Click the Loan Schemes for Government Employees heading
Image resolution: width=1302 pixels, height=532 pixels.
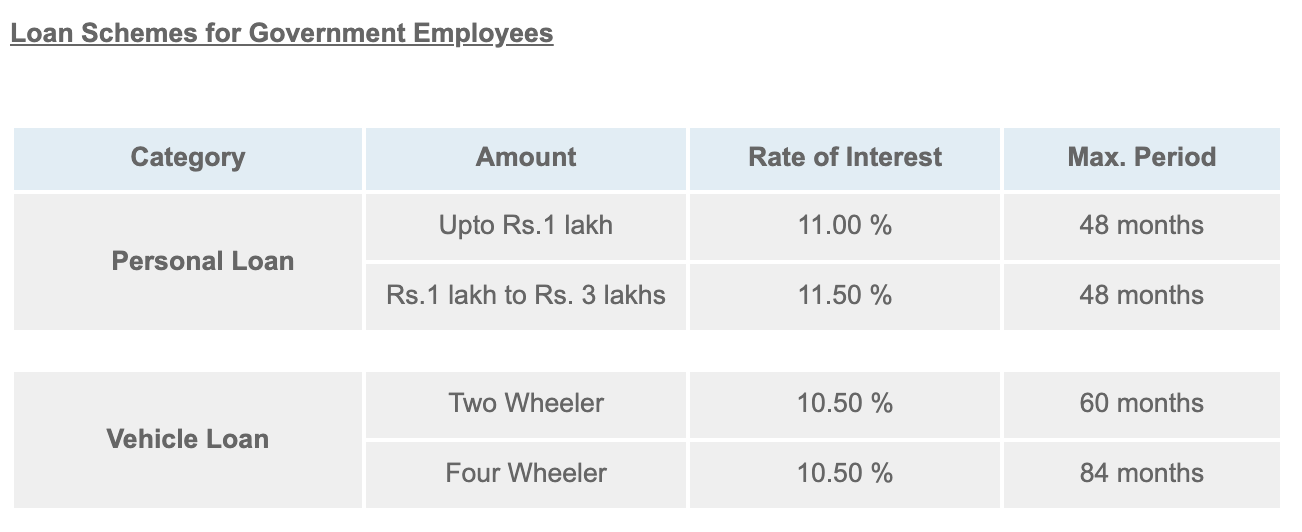(x=281, y=33)
